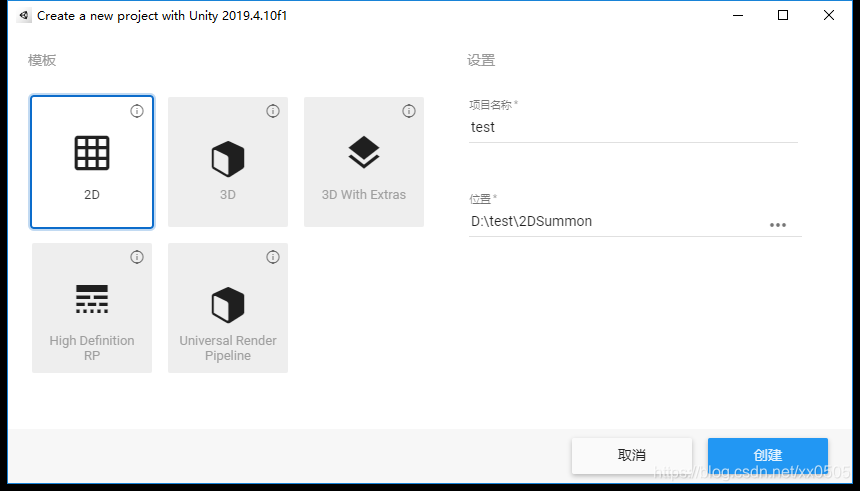Maximize the new project window
This screenshot has height=491, width=860.
[783, 15]
